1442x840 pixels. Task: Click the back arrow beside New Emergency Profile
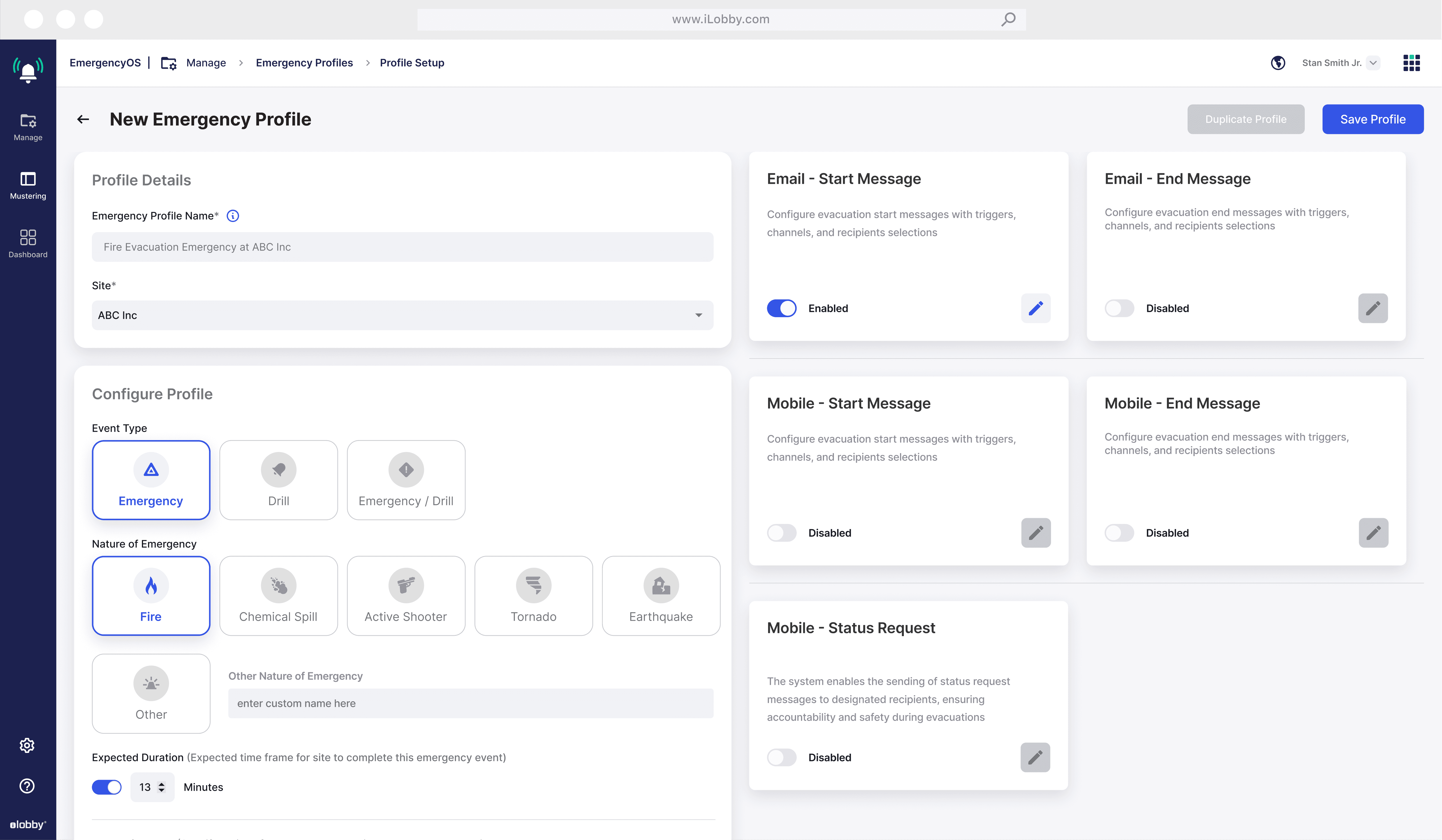coord(83,119)
